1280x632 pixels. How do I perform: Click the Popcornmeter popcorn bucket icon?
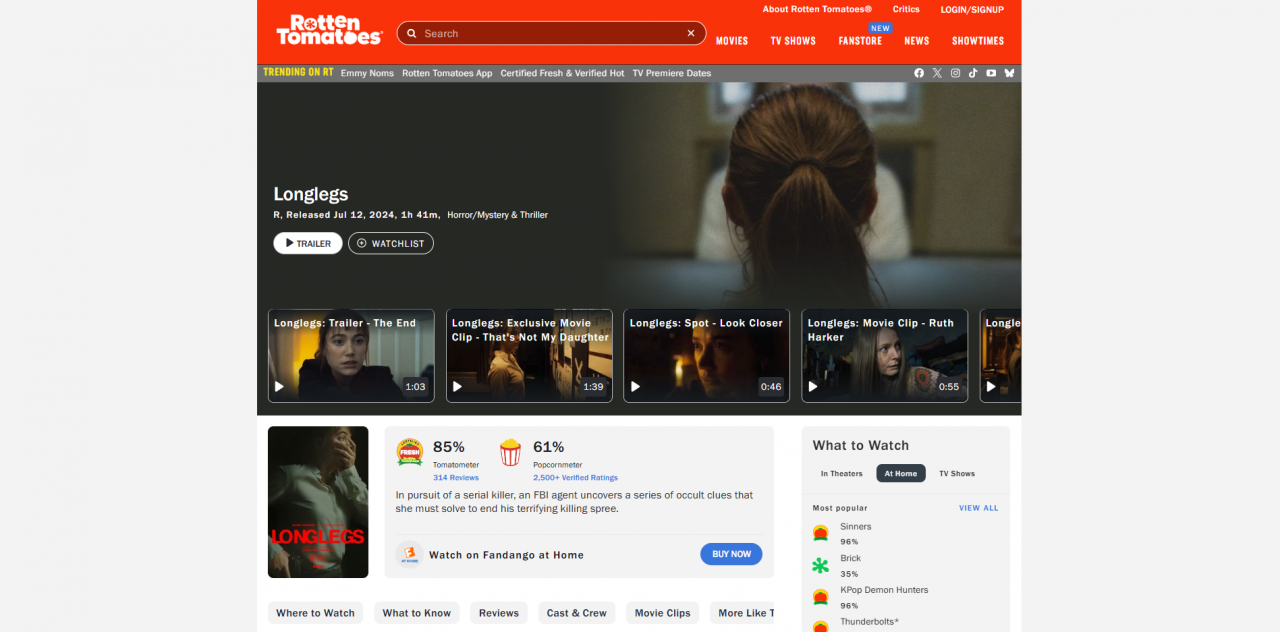click(x=510, y=452)
